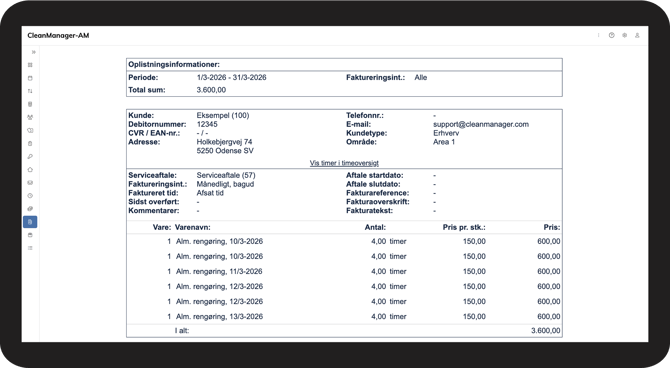Click the 'Oplistningsinformationer:' heading
This screenshot has height=368, width=670.
(x=174, y=65)
